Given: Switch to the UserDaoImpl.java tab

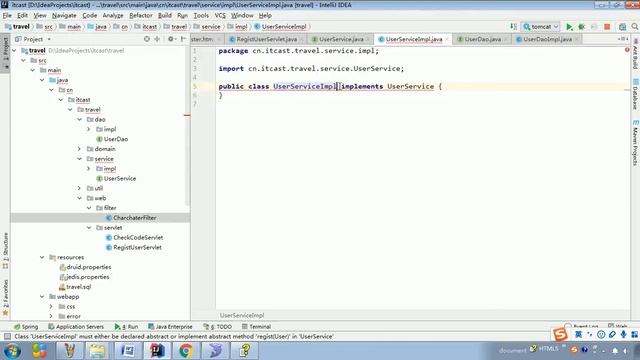Looking at the screenshot, I should click(x=547, y=39).
